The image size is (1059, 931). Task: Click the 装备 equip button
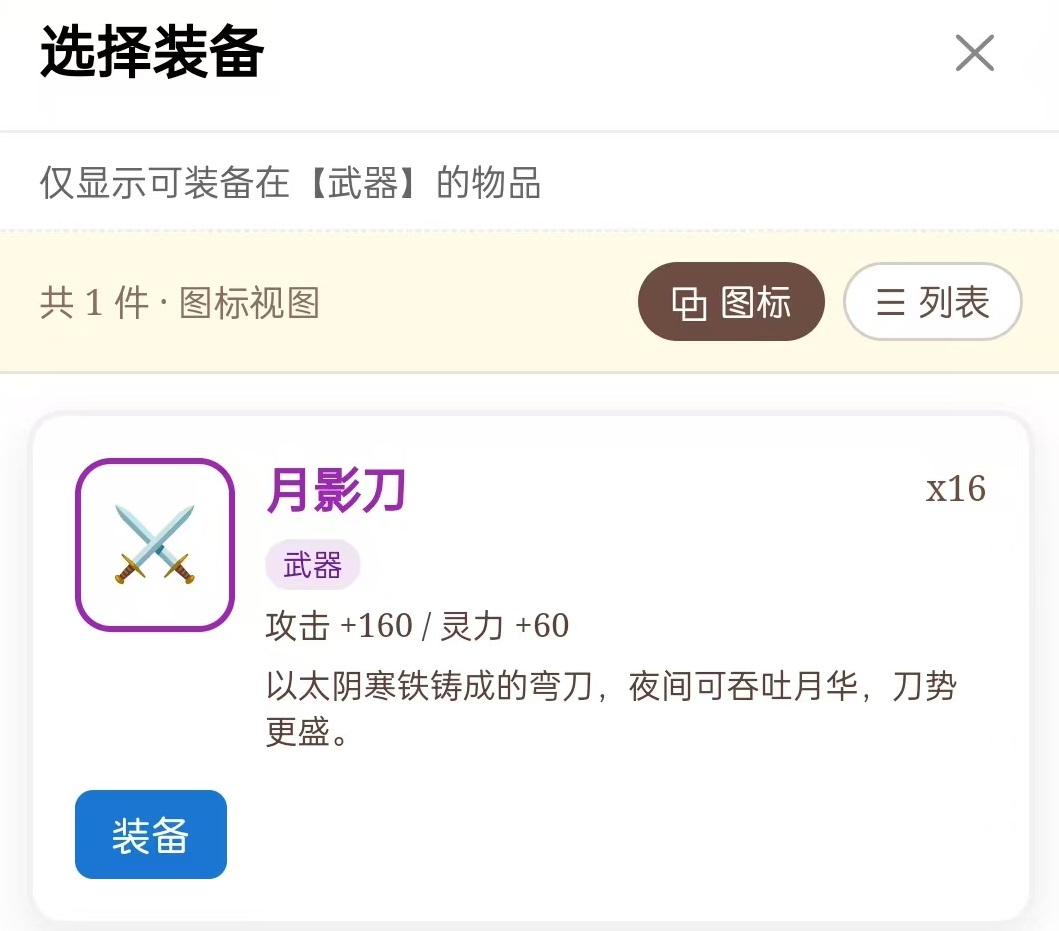point(150,835)
